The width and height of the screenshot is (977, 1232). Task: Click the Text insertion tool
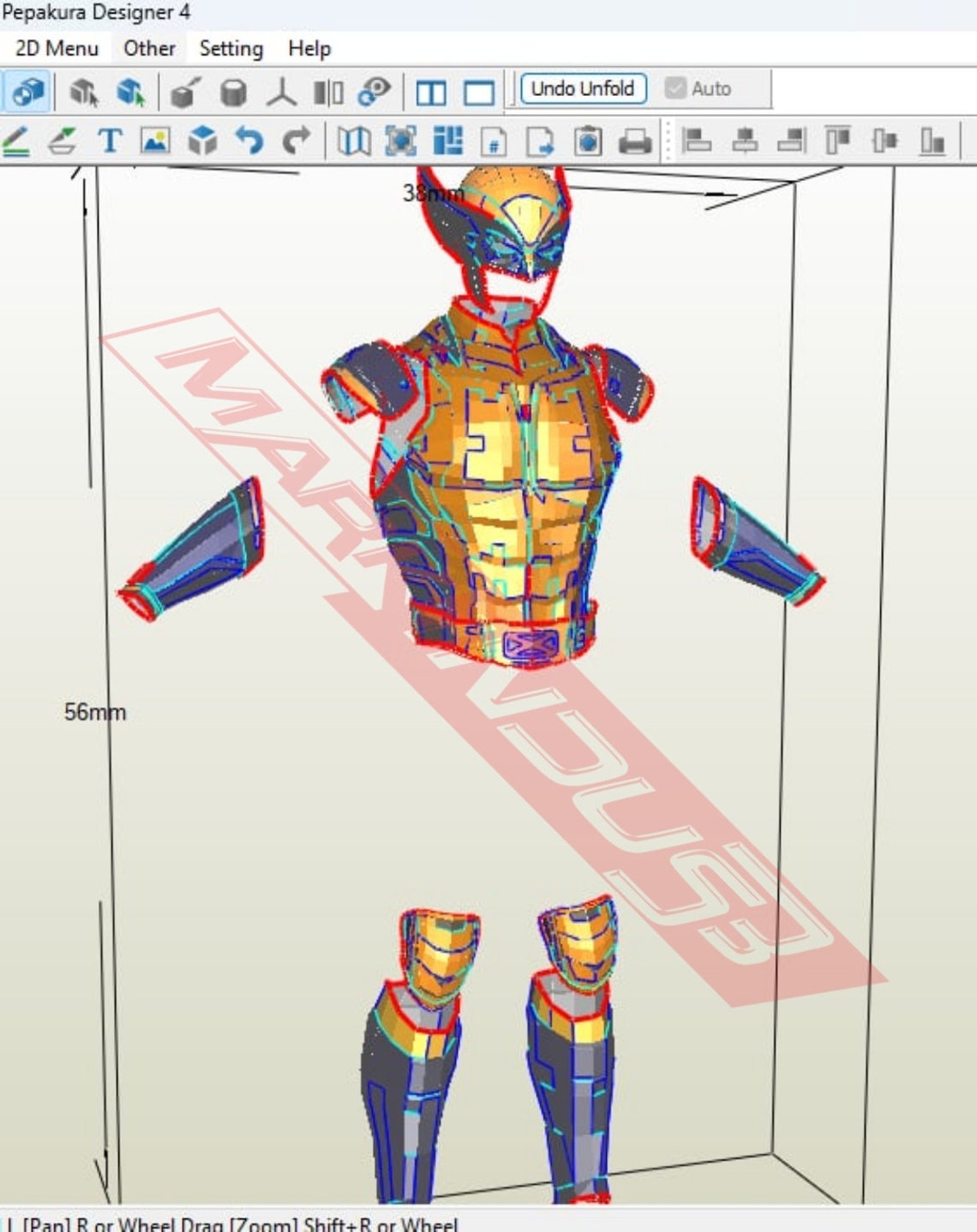pos(109,140)
